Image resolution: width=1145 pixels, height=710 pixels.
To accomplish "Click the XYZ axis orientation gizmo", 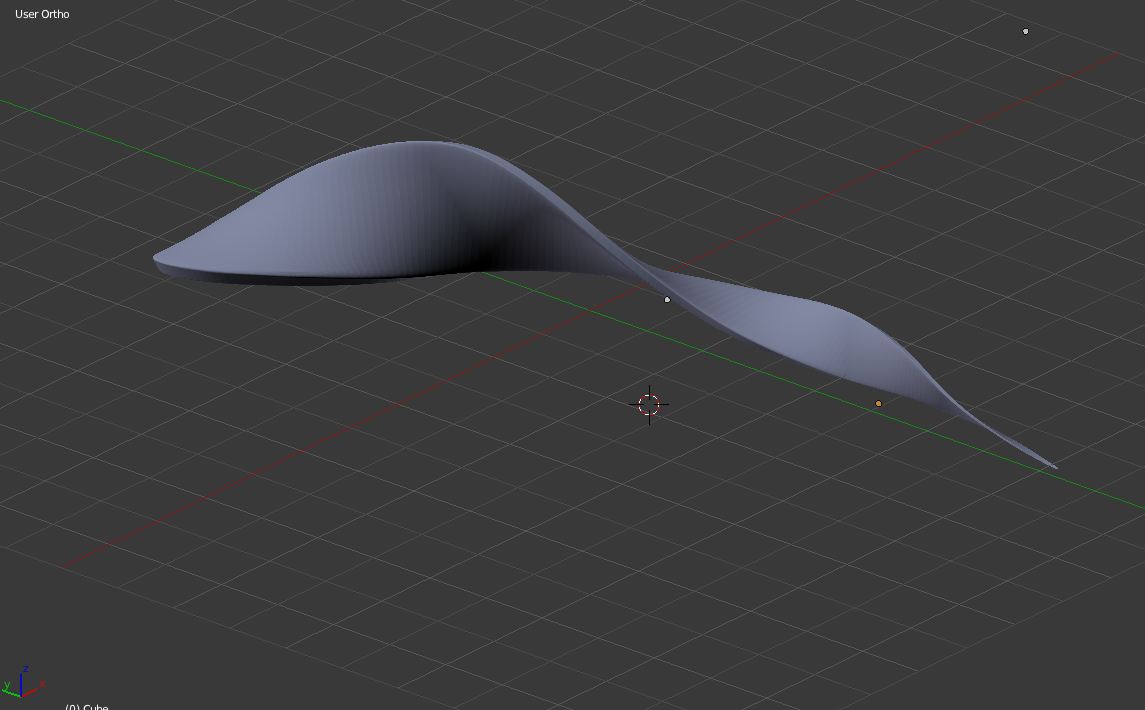I will point(23,682).
